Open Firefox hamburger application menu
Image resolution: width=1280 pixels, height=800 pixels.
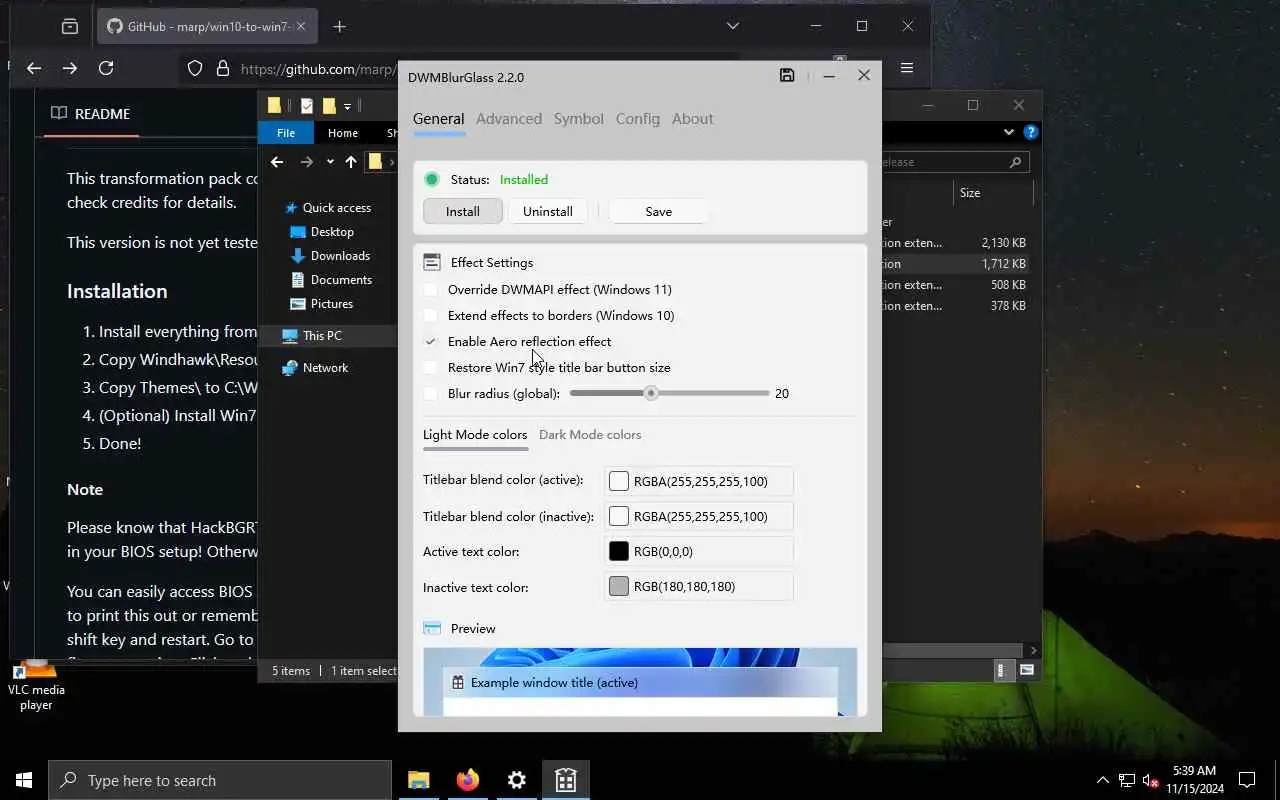coord(907,68)
